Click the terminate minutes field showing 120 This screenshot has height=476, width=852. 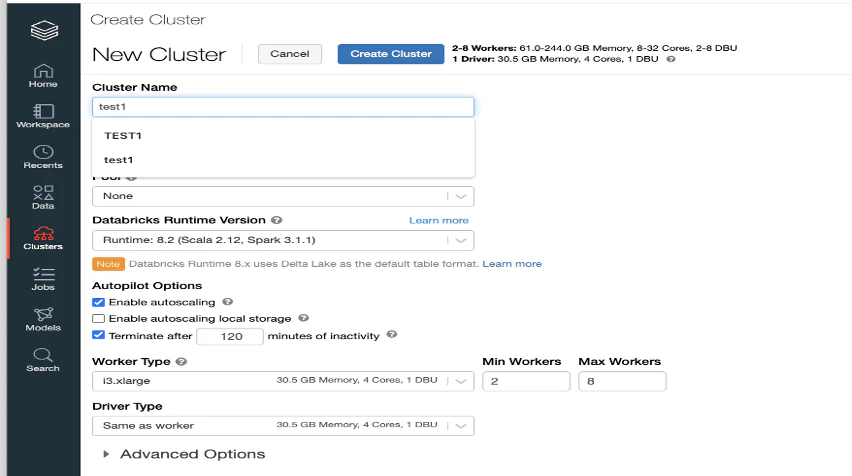click(x=230, y=336)
